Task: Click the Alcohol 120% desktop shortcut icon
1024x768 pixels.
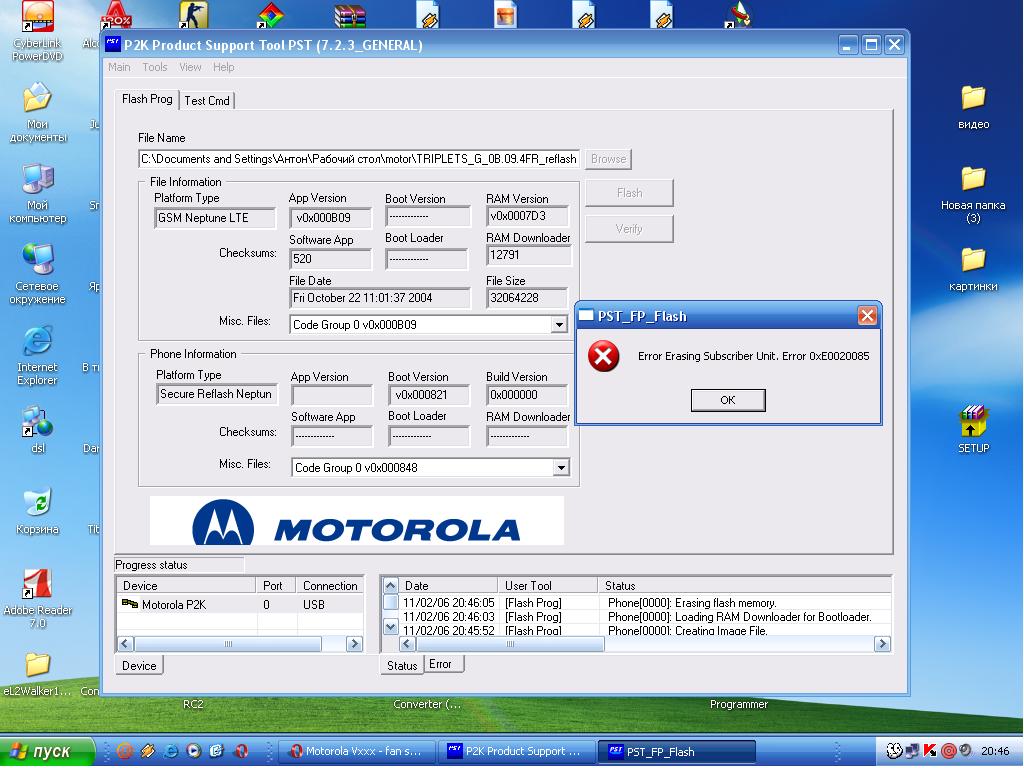Action: [116, 14]
